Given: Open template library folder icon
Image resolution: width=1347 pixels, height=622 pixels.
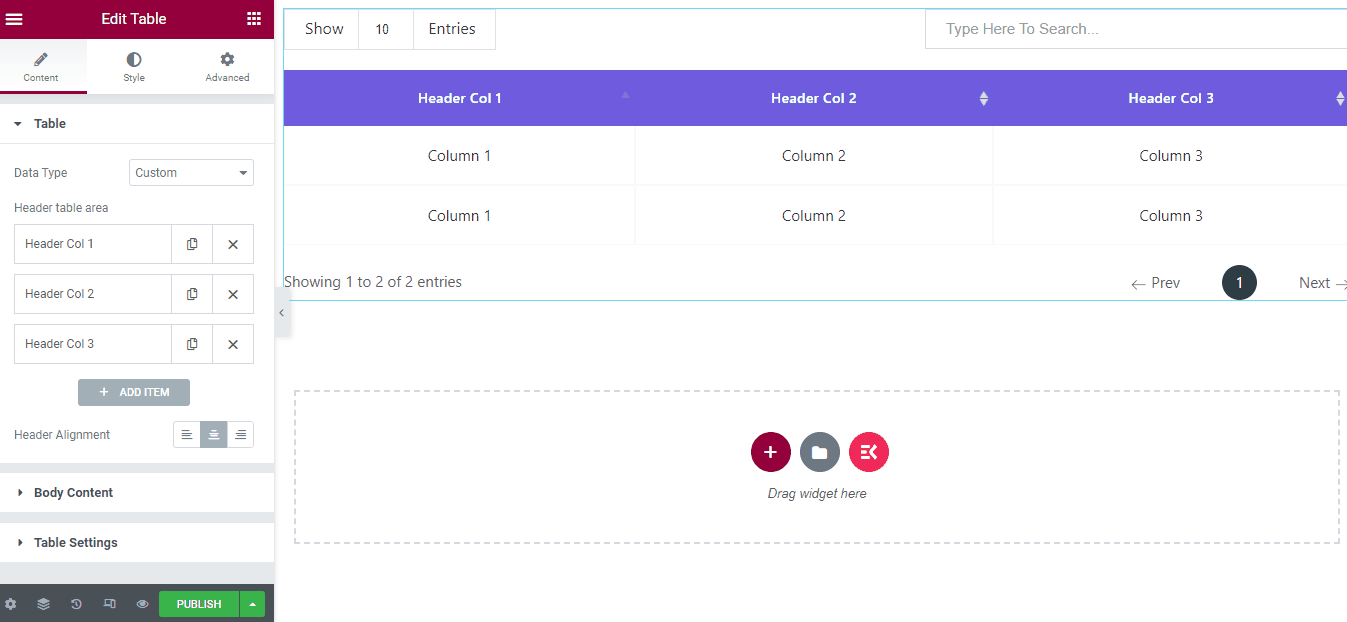Looking at the screenshot, I should (x=819, y=452).
